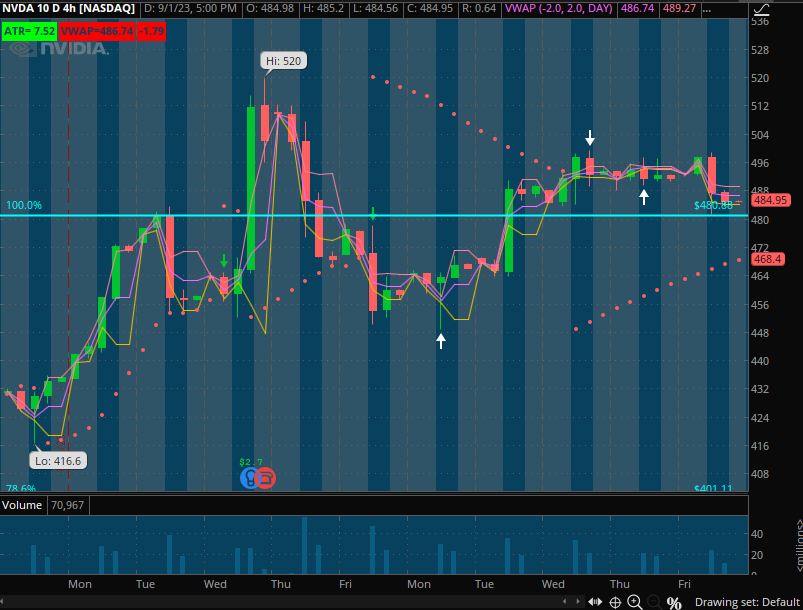This screenshot has width=803, height=610.
Task: Click the 489.27 VWAP upper band value
Action: click(679, 8)
